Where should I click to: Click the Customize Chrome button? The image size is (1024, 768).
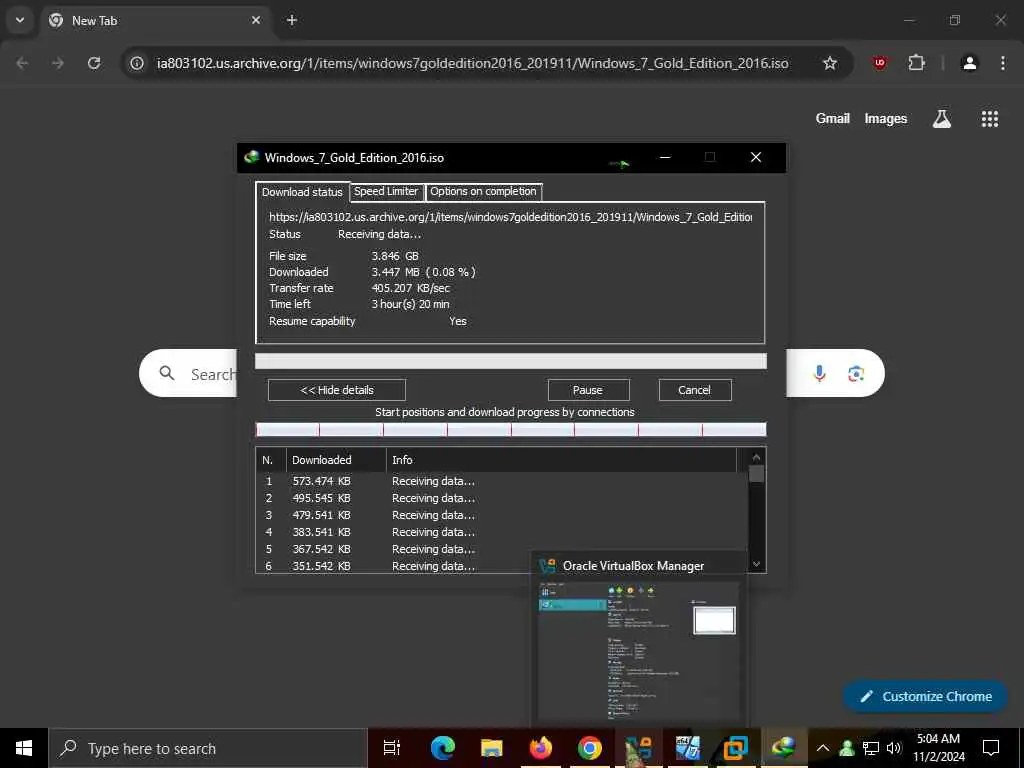click(x=925, y=697)
